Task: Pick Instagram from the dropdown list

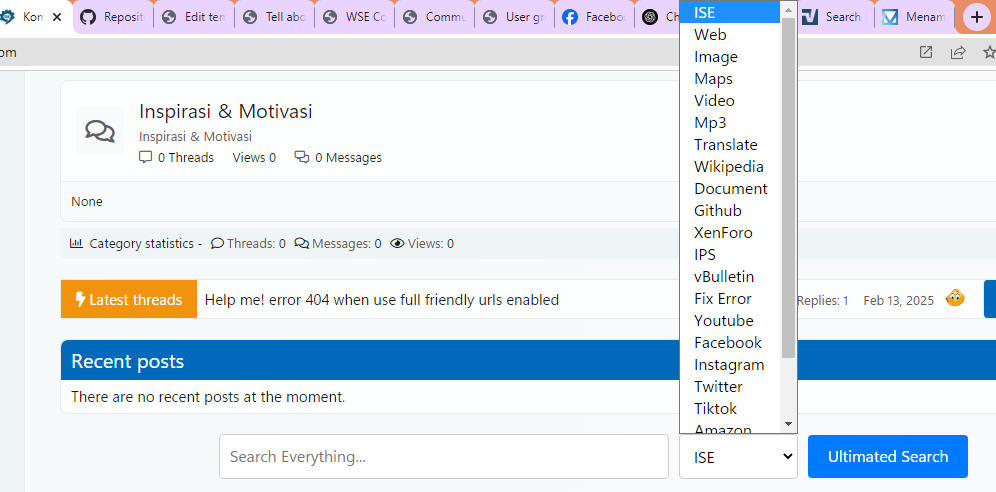Action: point(730,364)
